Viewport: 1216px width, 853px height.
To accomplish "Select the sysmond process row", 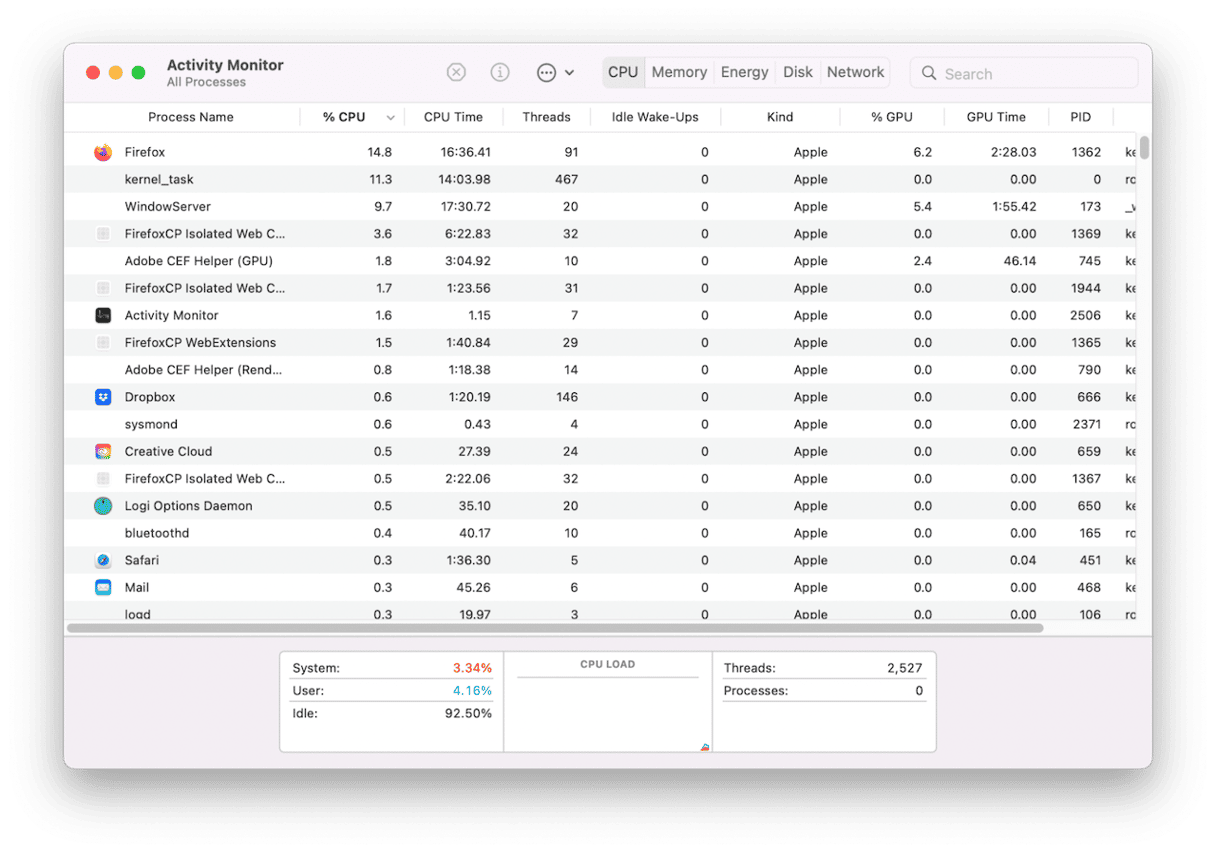I will point(600,424).
